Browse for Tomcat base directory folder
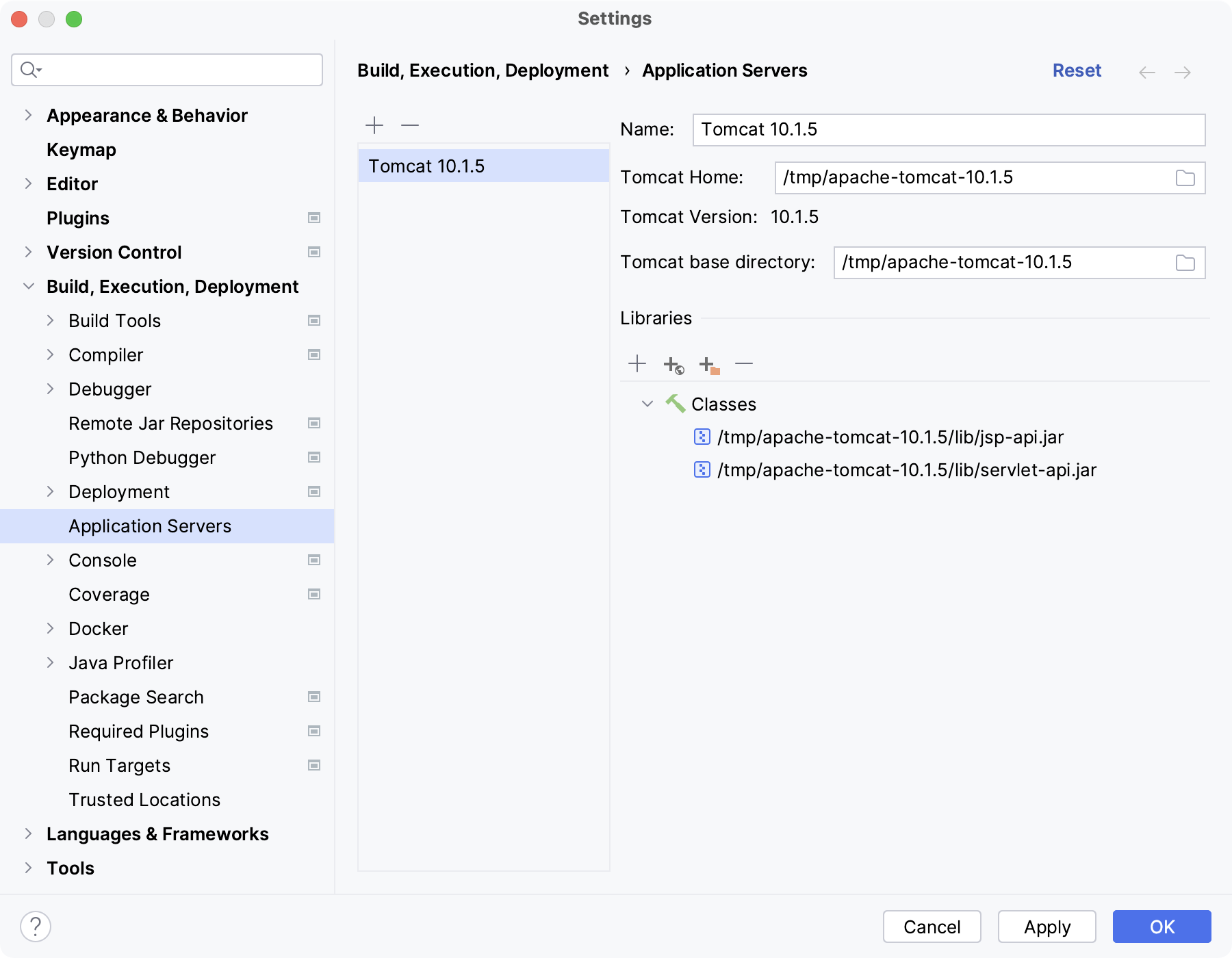Screen dimensions: 1232x958 tap(1185, 263)
